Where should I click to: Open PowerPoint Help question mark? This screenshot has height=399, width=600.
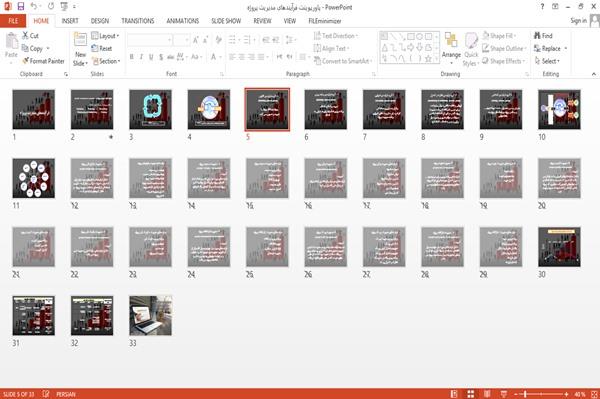coord(542,7)
